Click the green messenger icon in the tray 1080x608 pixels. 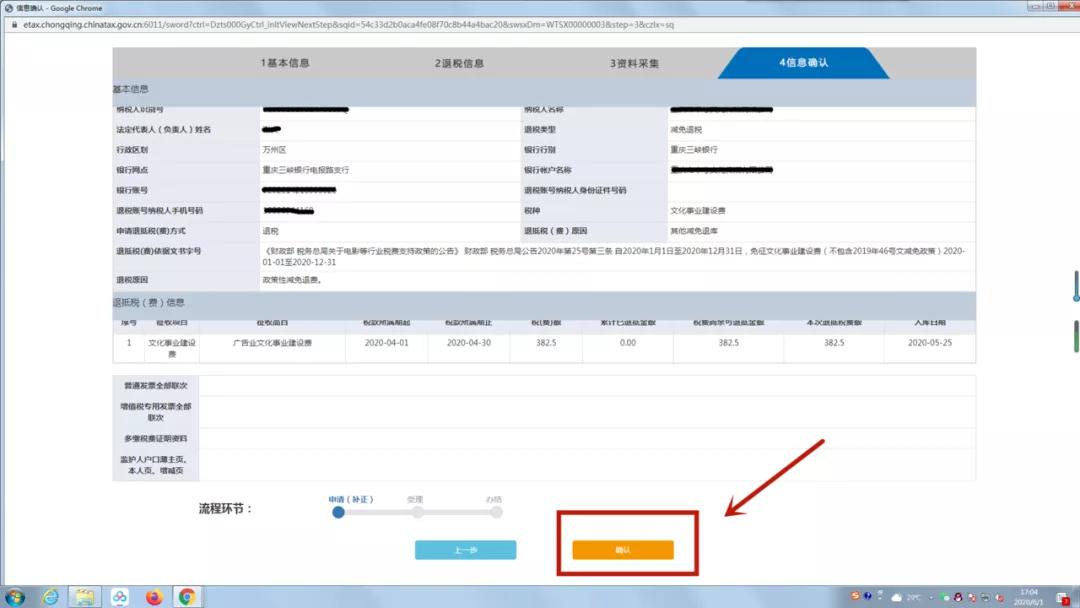click(946, 597)
